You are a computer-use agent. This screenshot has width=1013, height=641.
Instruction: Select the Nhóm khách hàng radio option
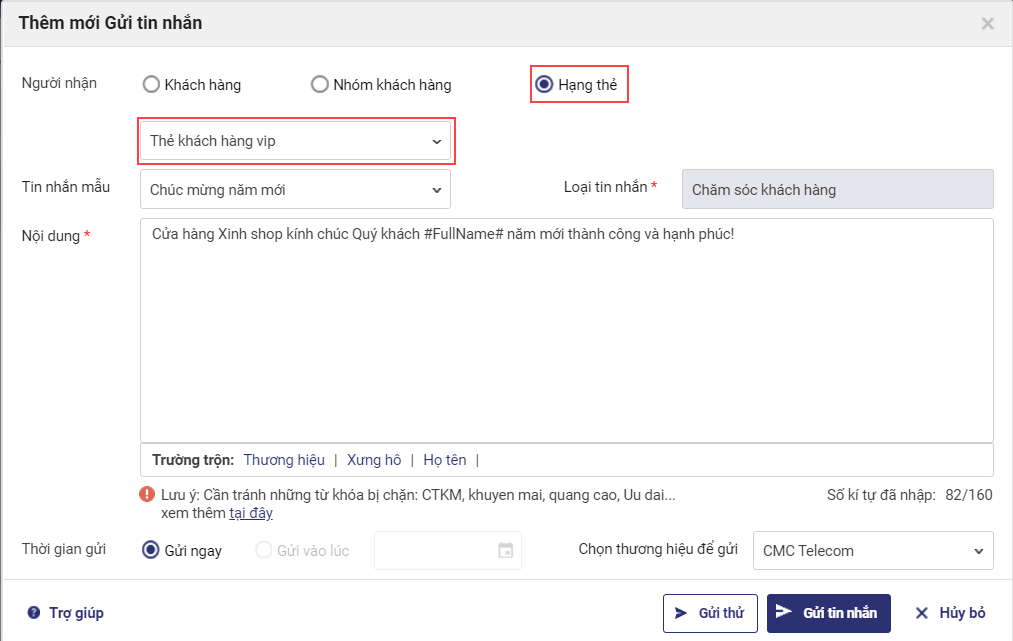point(320,85)
